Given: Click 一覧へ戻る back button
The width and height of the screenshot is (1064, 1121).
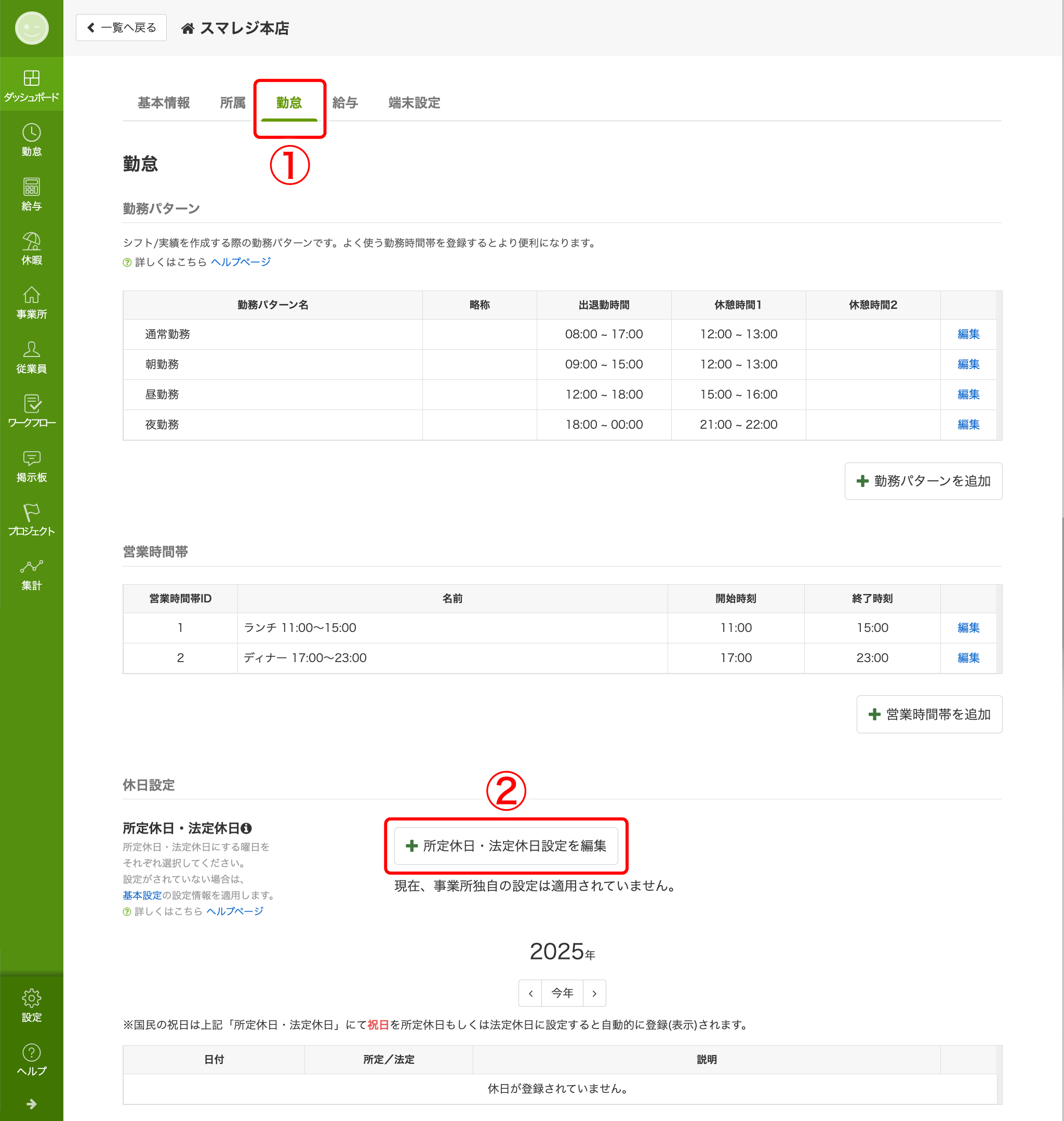Looking at the screenshot, I should click(122, 28).
